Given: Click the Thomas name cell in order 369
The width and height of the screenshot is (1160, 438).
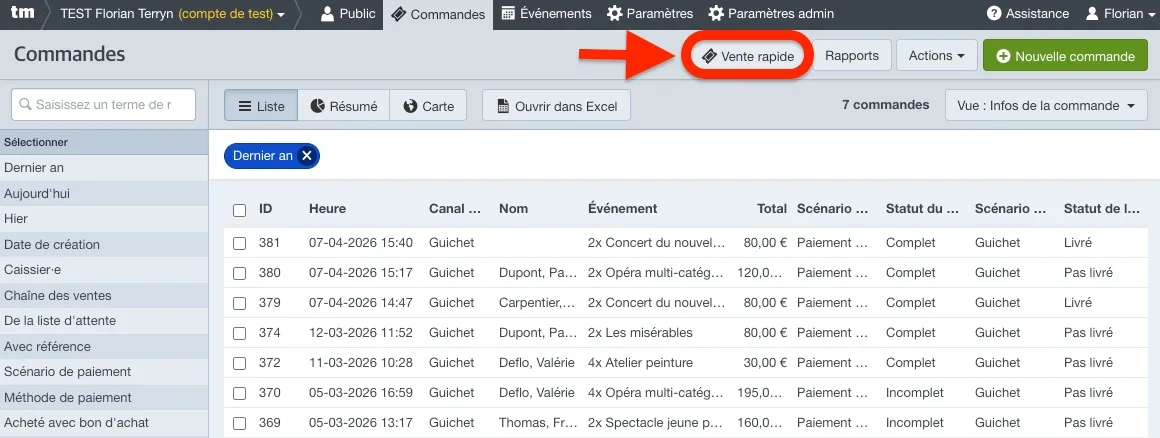Looking at the screenshot, I should 537,423.
